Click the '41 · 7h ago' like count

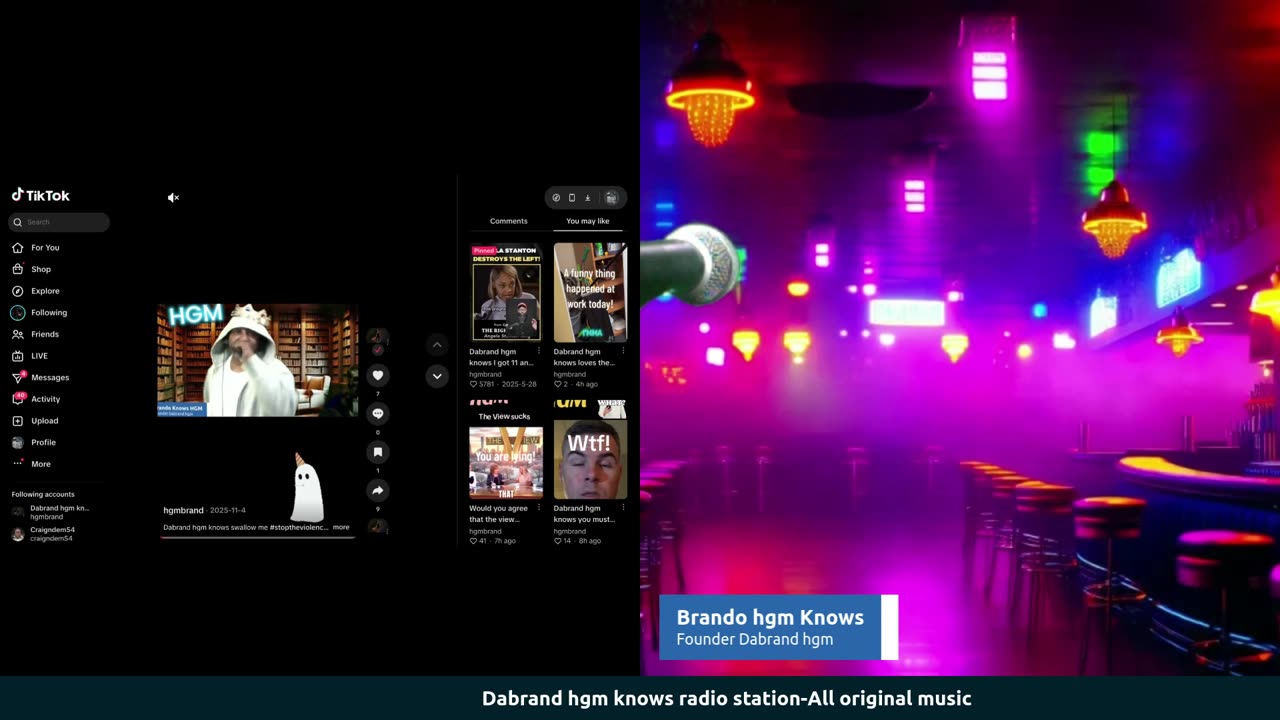pyautogui.click(x=493, y=541)
